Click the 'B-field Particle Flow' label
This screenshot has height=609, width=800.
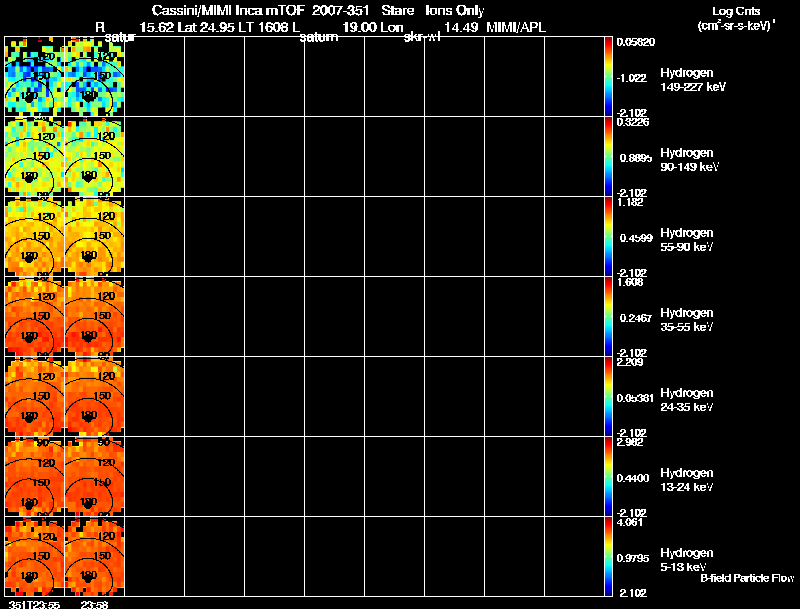[x=747, y=578]
